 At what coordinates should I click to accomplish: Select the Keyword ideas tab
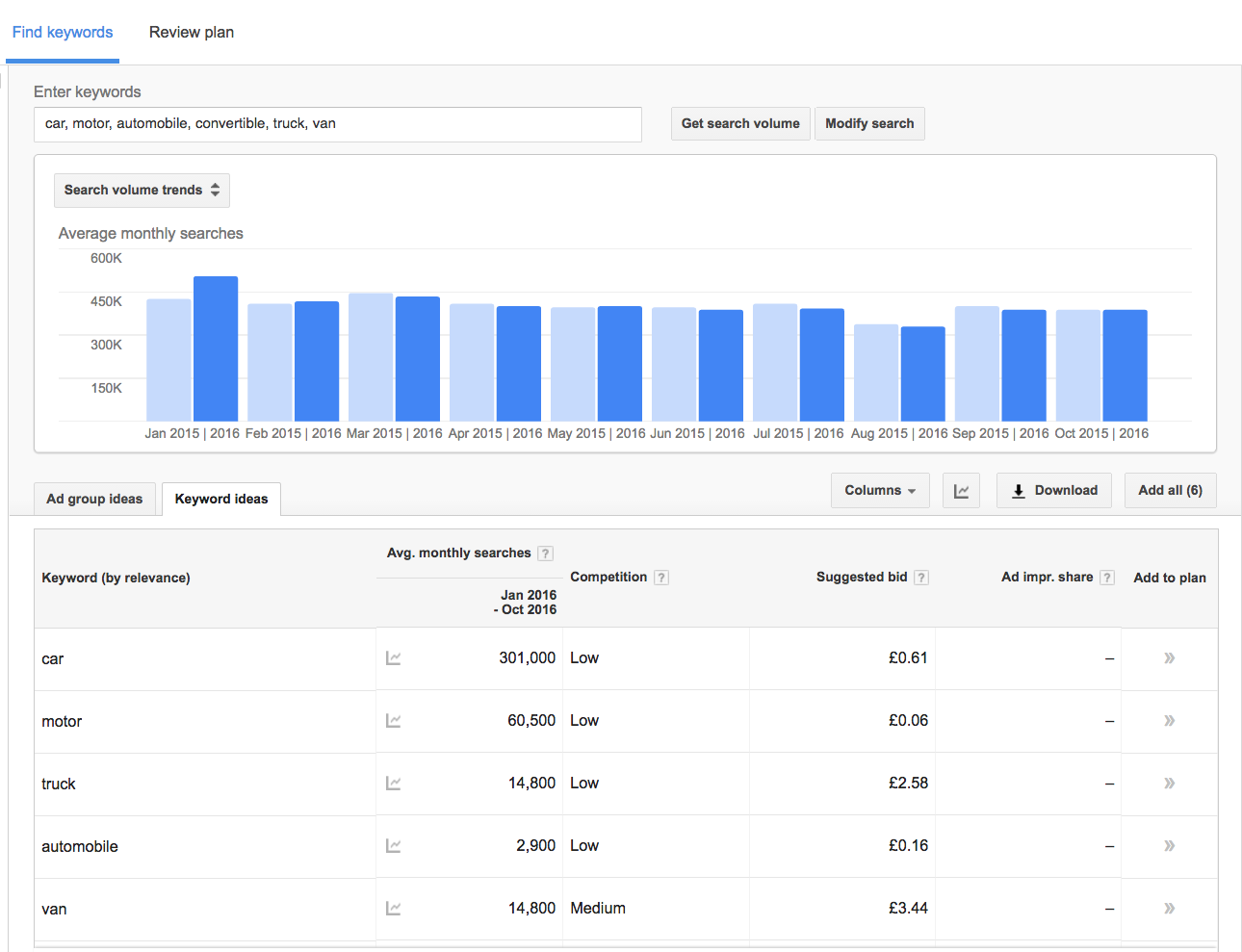coord(221,499)
